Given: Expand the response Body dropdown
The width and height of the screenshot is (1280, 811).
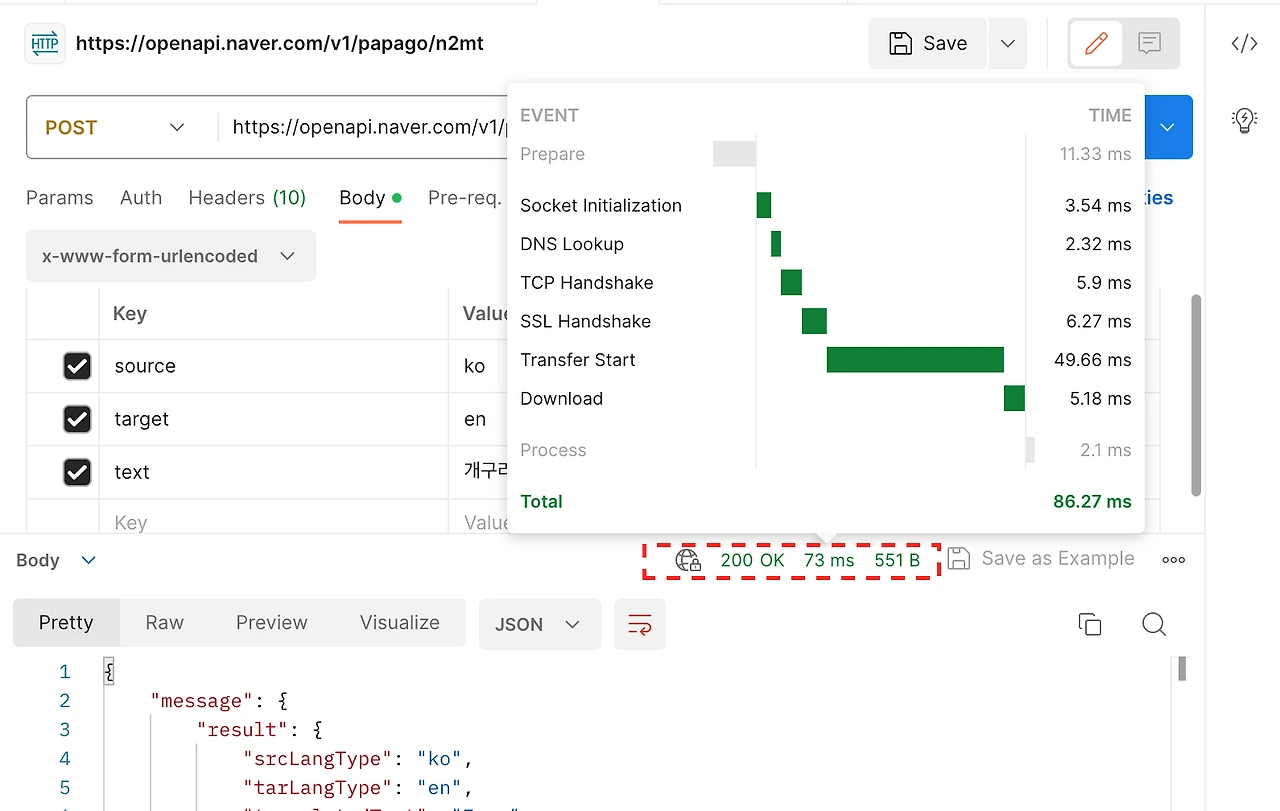Looking at the screenshot, I should coord(56,560).
